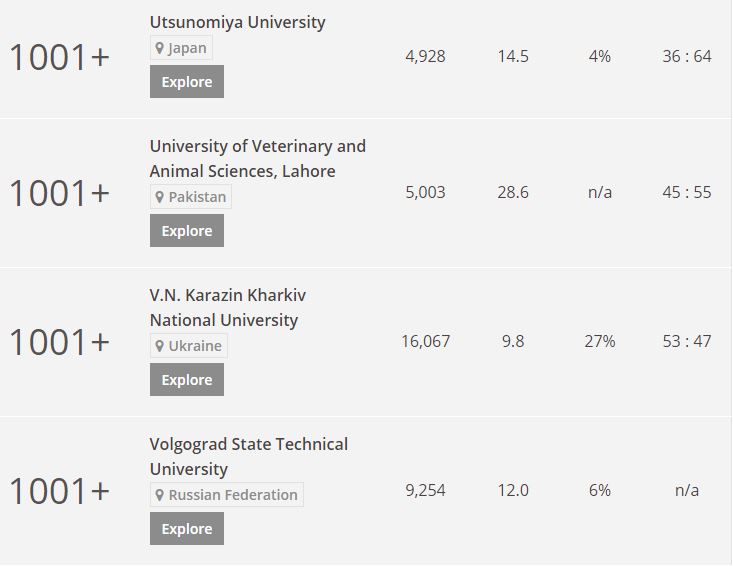Open the Utsunomiya University title link

237,22
